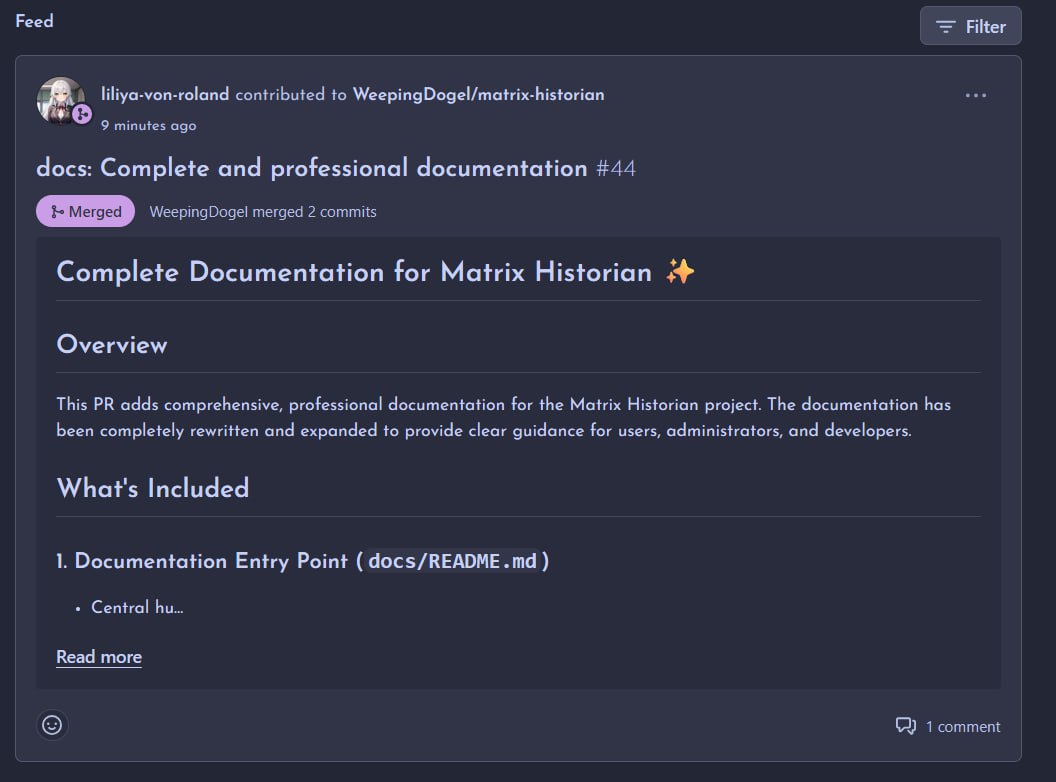
Task: Open the "1 comment" link
Action: [962, 727]
